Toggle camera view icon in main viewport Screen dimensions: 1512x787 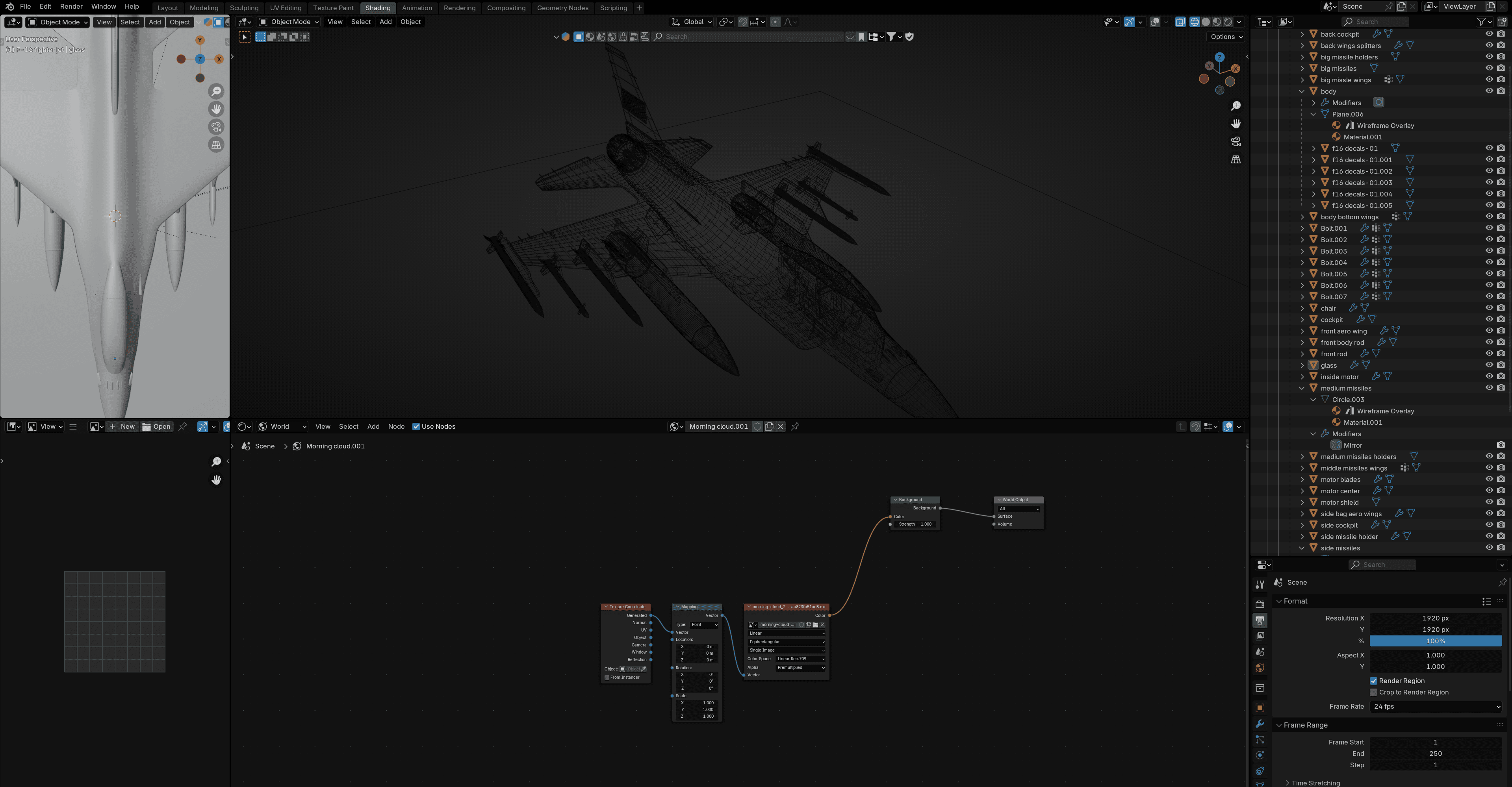(1236, 141)
